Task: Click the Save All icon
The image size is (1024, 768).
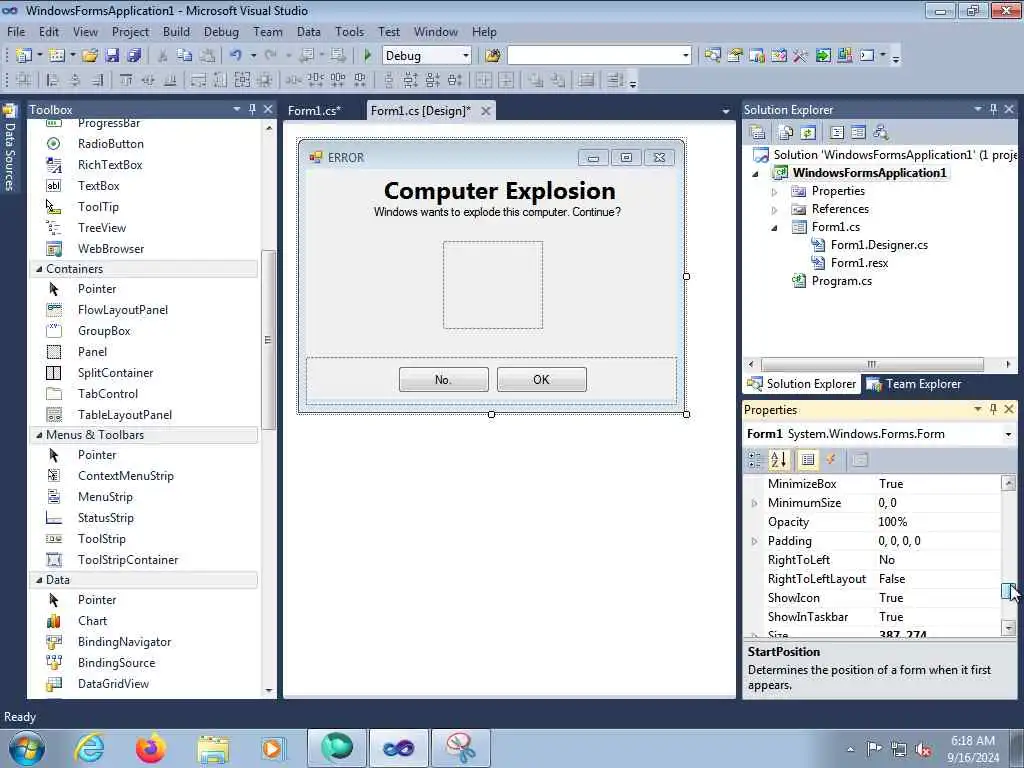Action: [134, 56]
